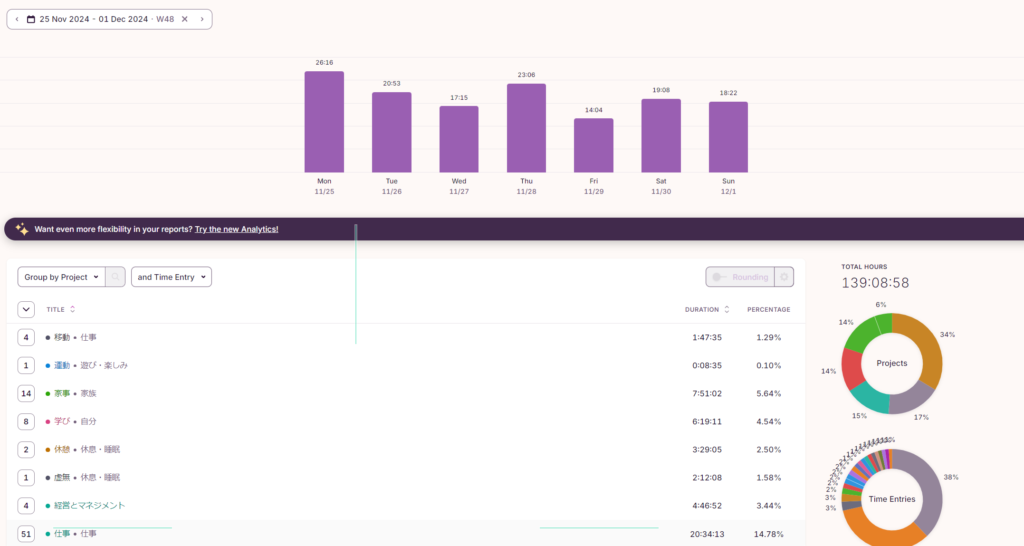Click the search icon beside Group by Project
The height and width of the screenshot is (546, 1024).
[x=115, y=277]
